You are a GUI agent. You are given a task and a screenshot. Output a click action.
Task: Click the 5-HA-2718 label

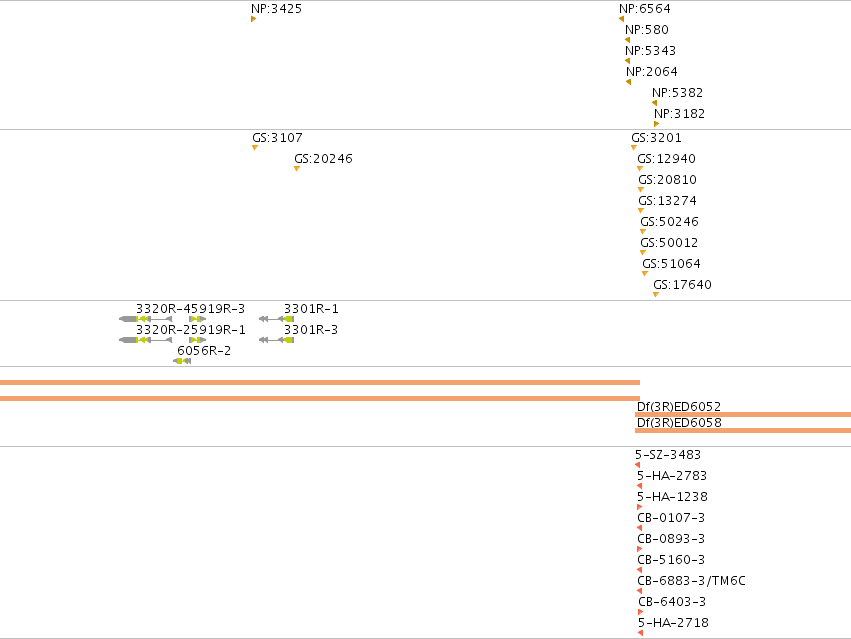pos(674,623)
